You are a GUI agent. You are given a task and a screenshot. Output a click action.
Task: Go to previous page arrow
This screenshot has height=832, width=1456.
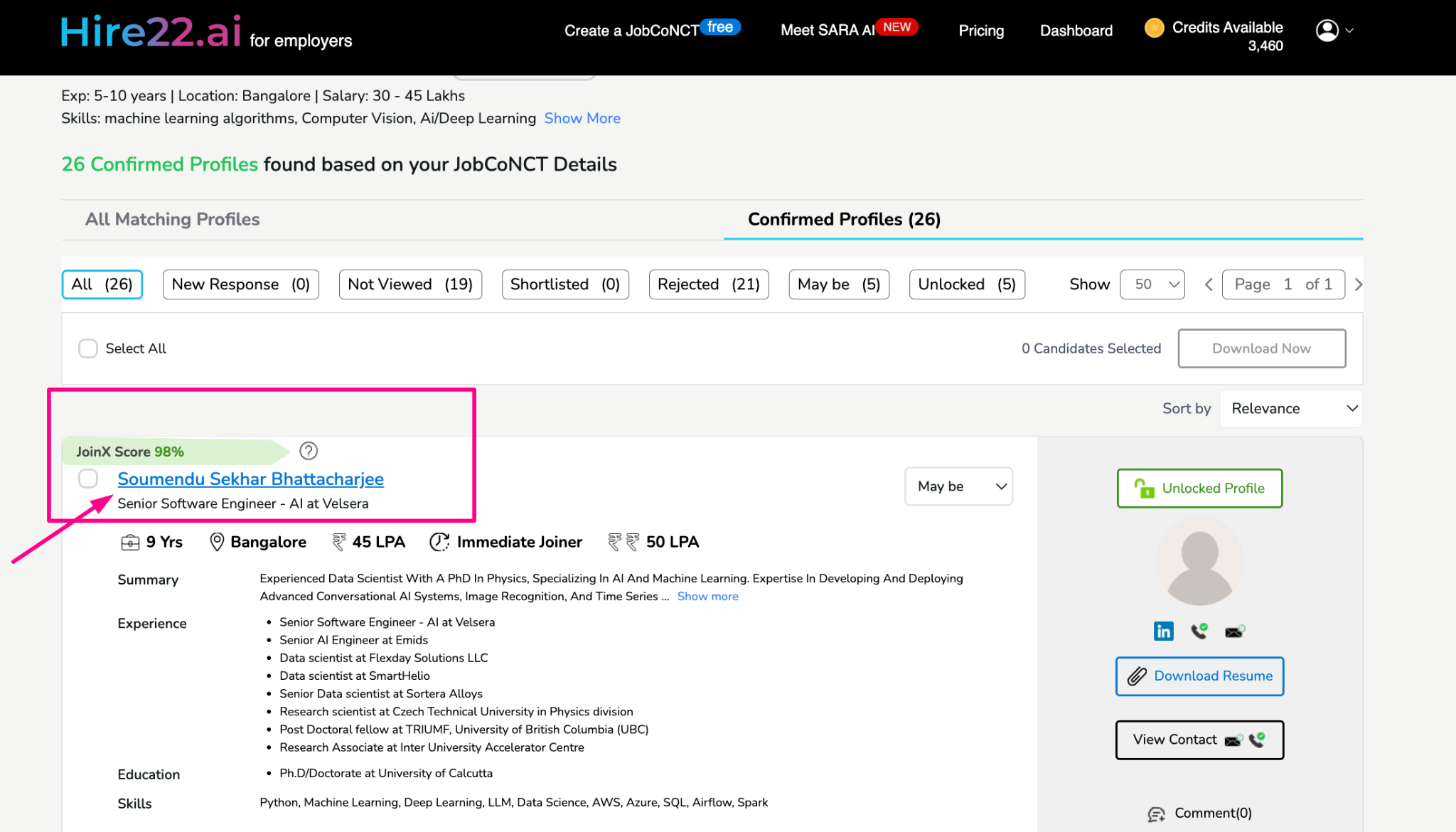[x=1209, y=284]
